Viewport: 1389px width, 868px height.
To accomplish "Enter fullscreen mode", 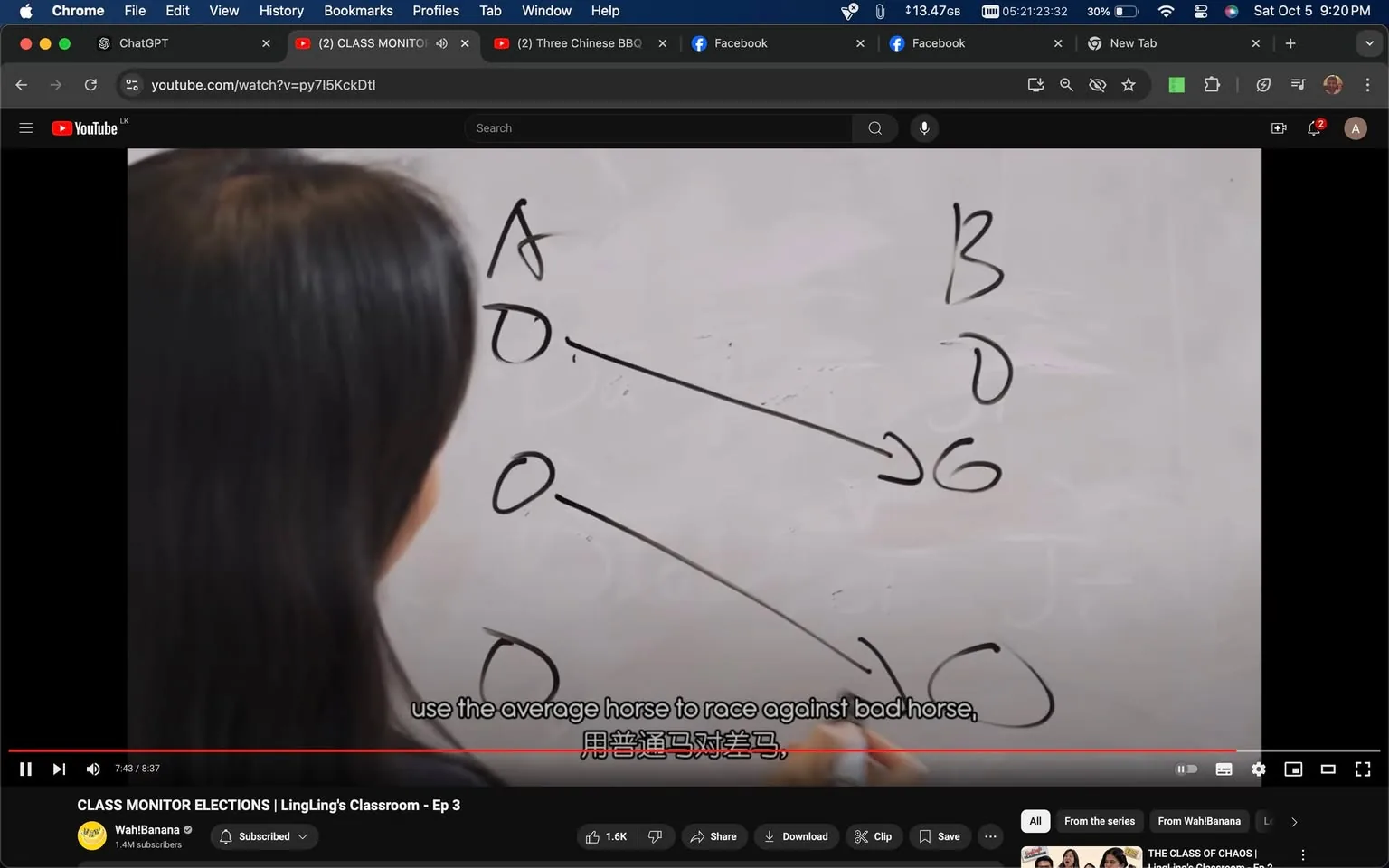I will point(1362,769).
